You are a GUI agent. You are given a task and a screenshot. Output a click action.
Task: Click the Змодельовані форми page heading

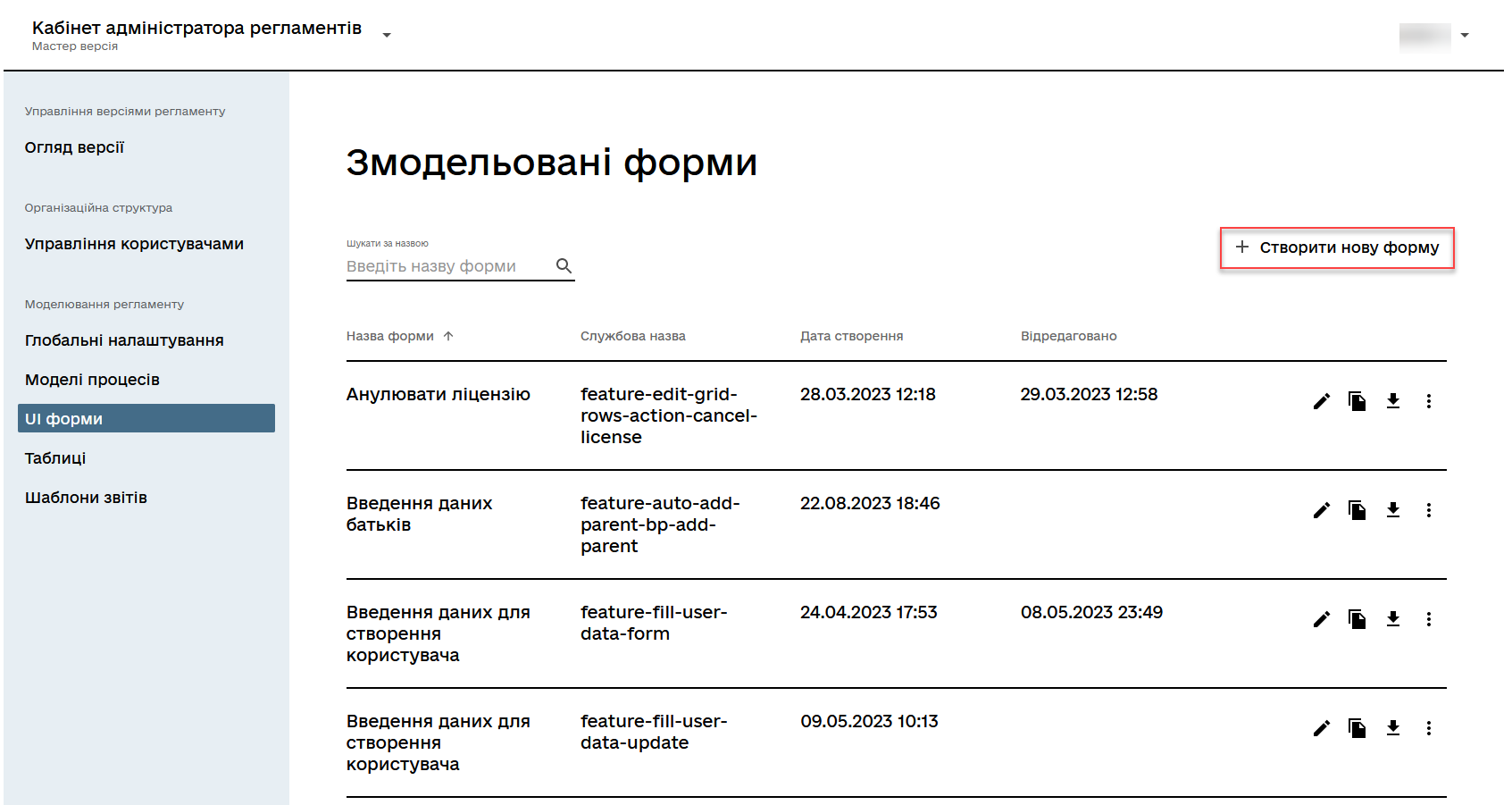(x=552, y=163)
